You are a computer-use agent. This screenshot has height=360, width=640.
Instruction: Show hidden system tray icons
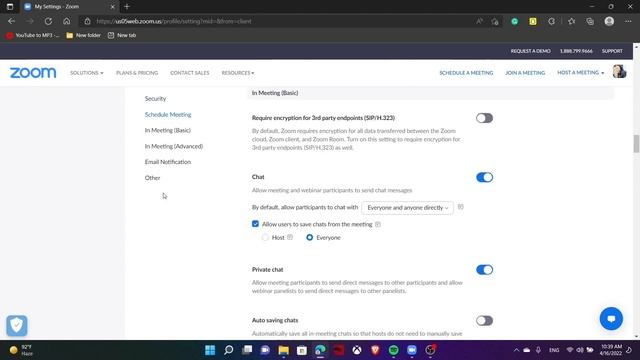pos(516,350)
